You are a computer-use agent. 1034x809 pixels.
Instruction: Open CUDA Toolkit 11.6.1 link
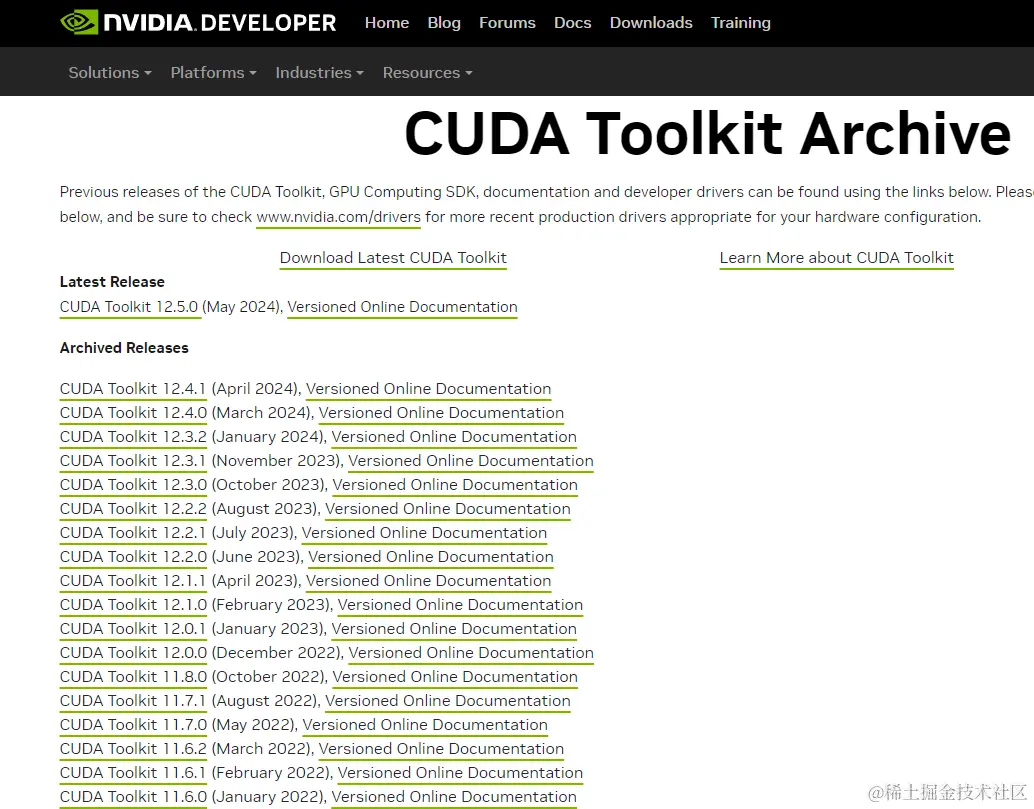133,773
